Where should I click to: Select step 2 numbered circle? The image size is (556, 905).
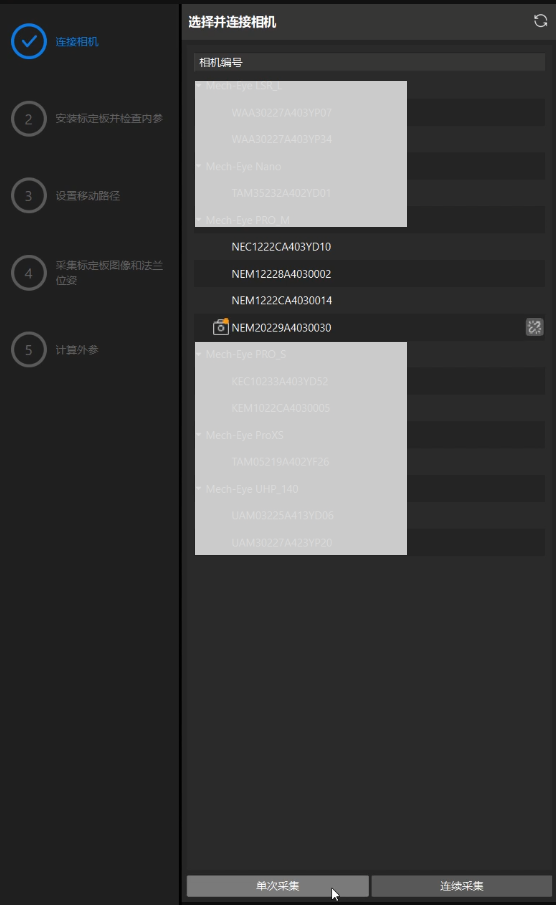29,119
